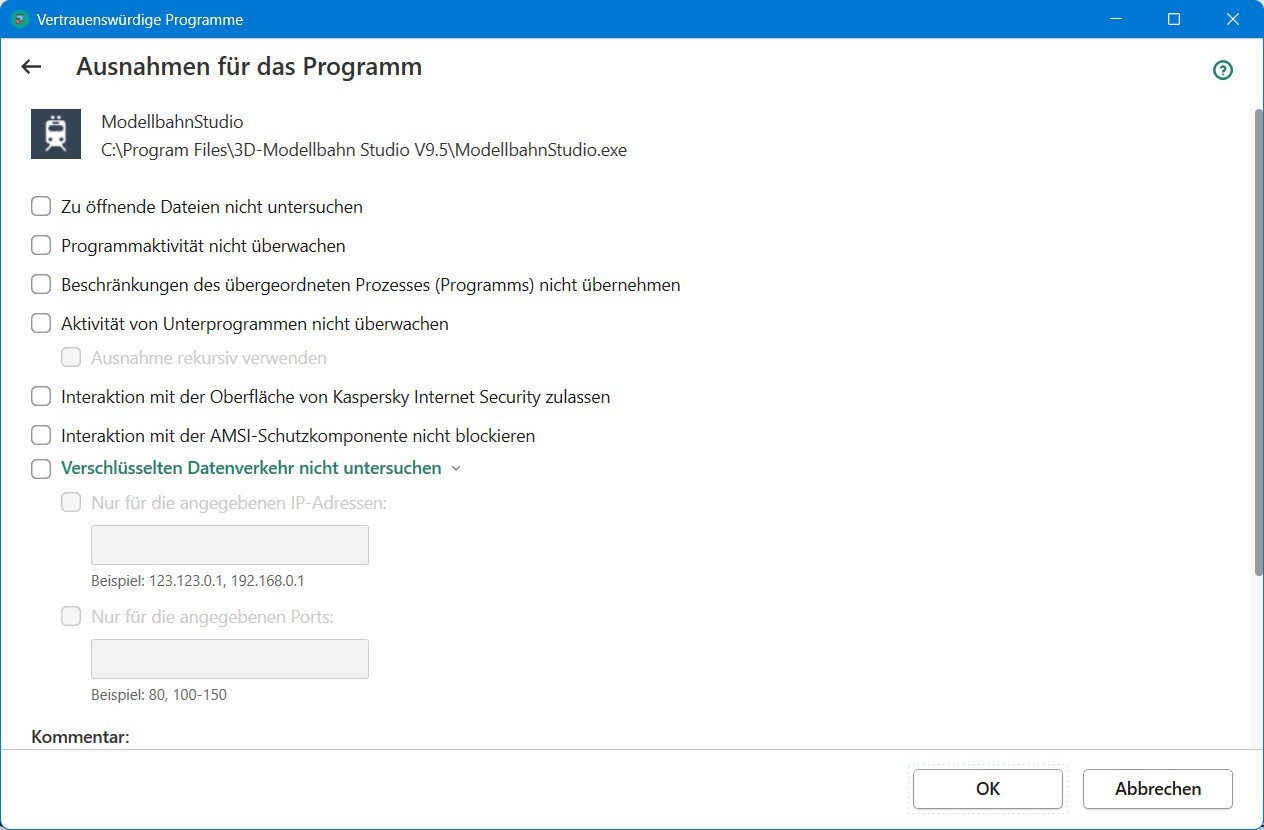Collapse the 'Verschlüsselten Datenverkehr' chevron
This screenshot has width=1264, height=830.
[456, 469]
